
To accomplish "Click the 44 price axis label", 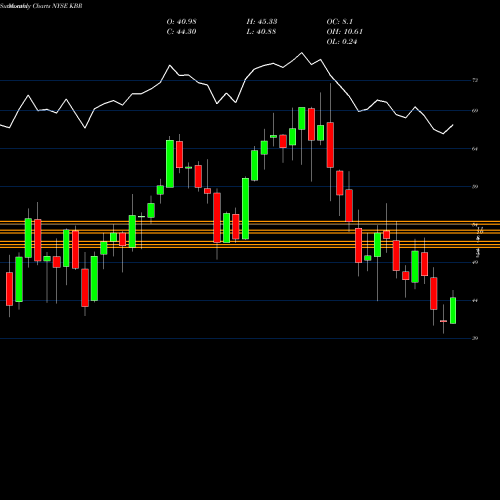I will coord(475,301).
